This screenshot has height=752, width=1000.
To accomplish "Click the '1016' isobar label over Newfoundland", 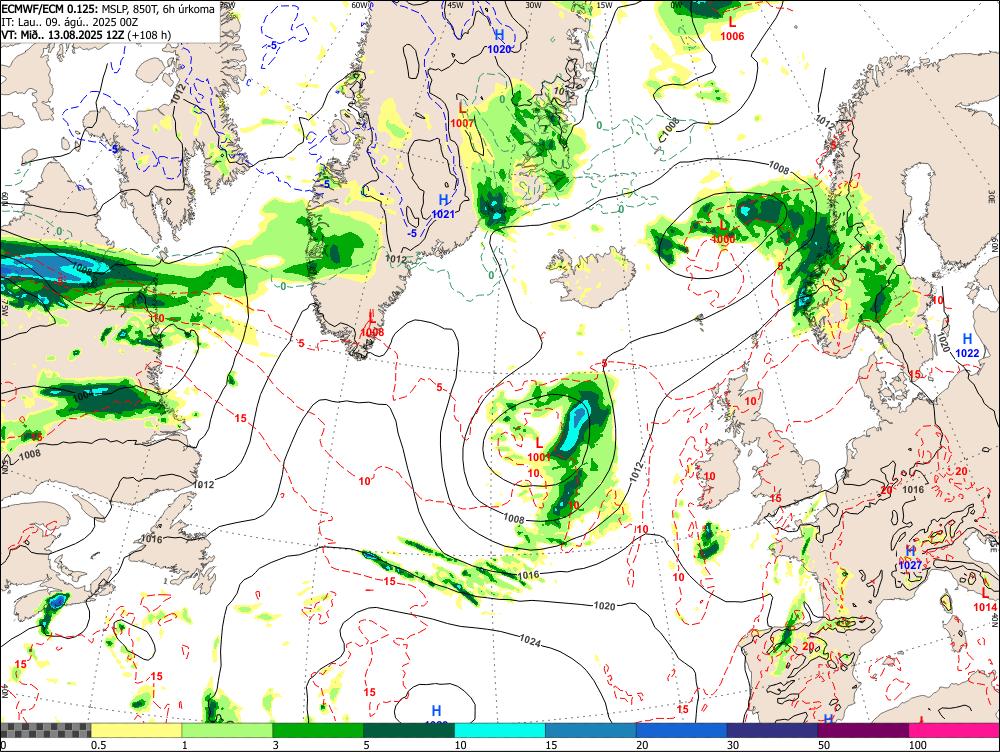I will click(x=151, y=539).
